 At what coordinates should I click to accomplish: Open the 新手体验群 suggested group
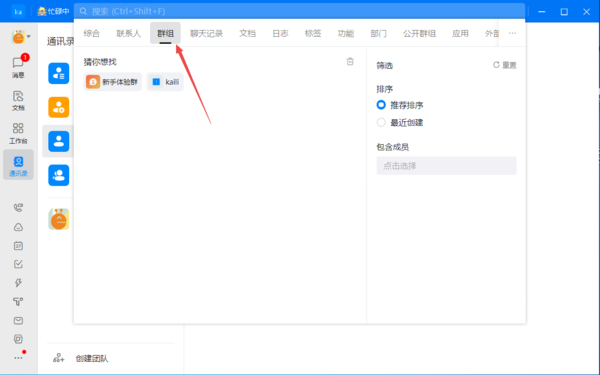click(112, 82)
